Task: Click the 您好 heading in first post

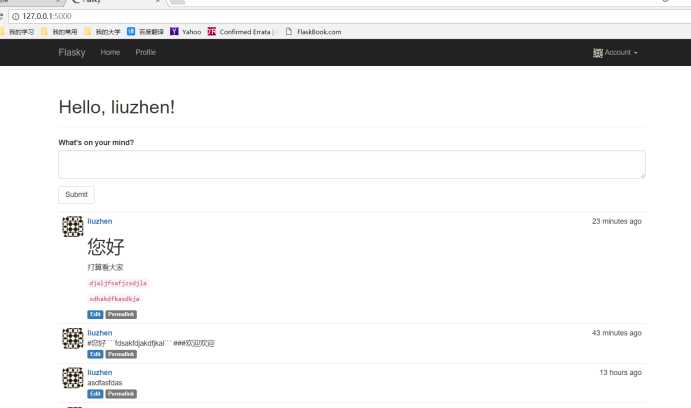Action: 106,246
